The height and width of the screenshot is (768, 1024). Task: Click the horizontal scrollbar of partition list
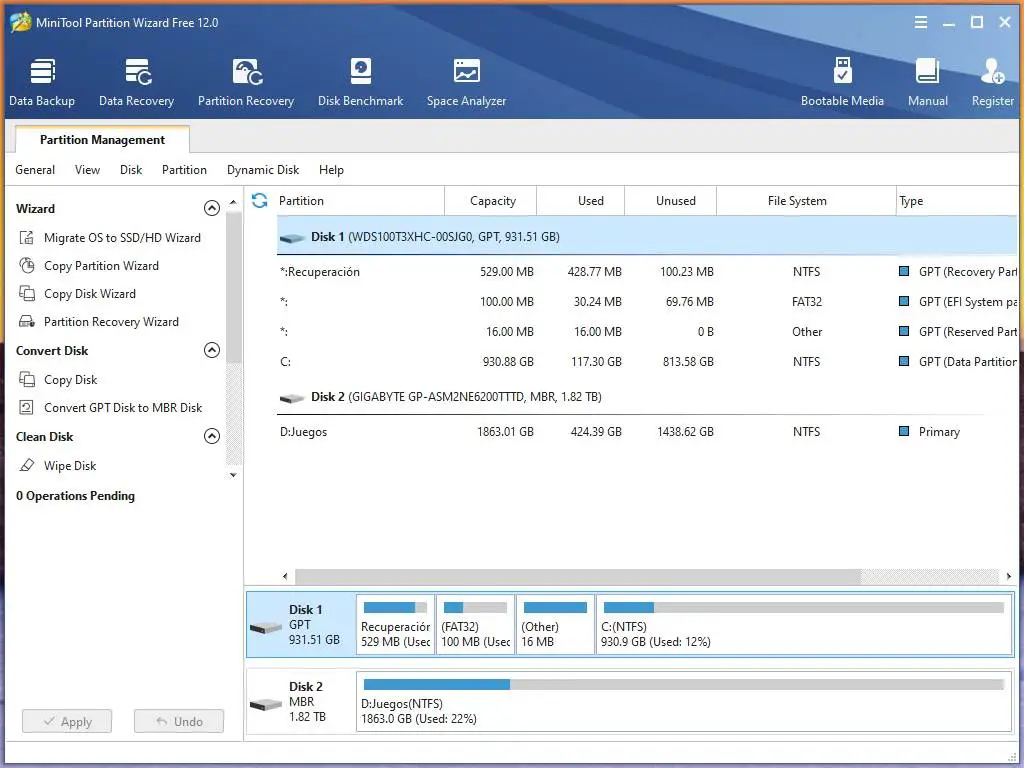pos(577,577)
